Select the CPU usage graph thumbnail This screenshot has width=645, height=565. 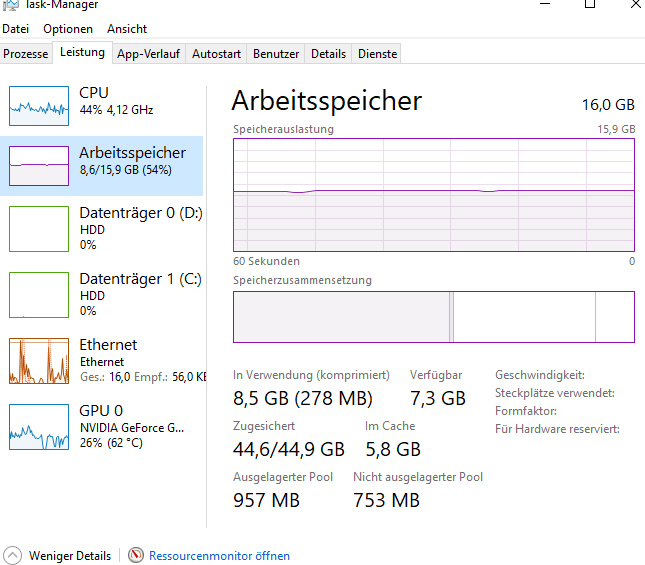pyautogui.click(x=39, y=106)
